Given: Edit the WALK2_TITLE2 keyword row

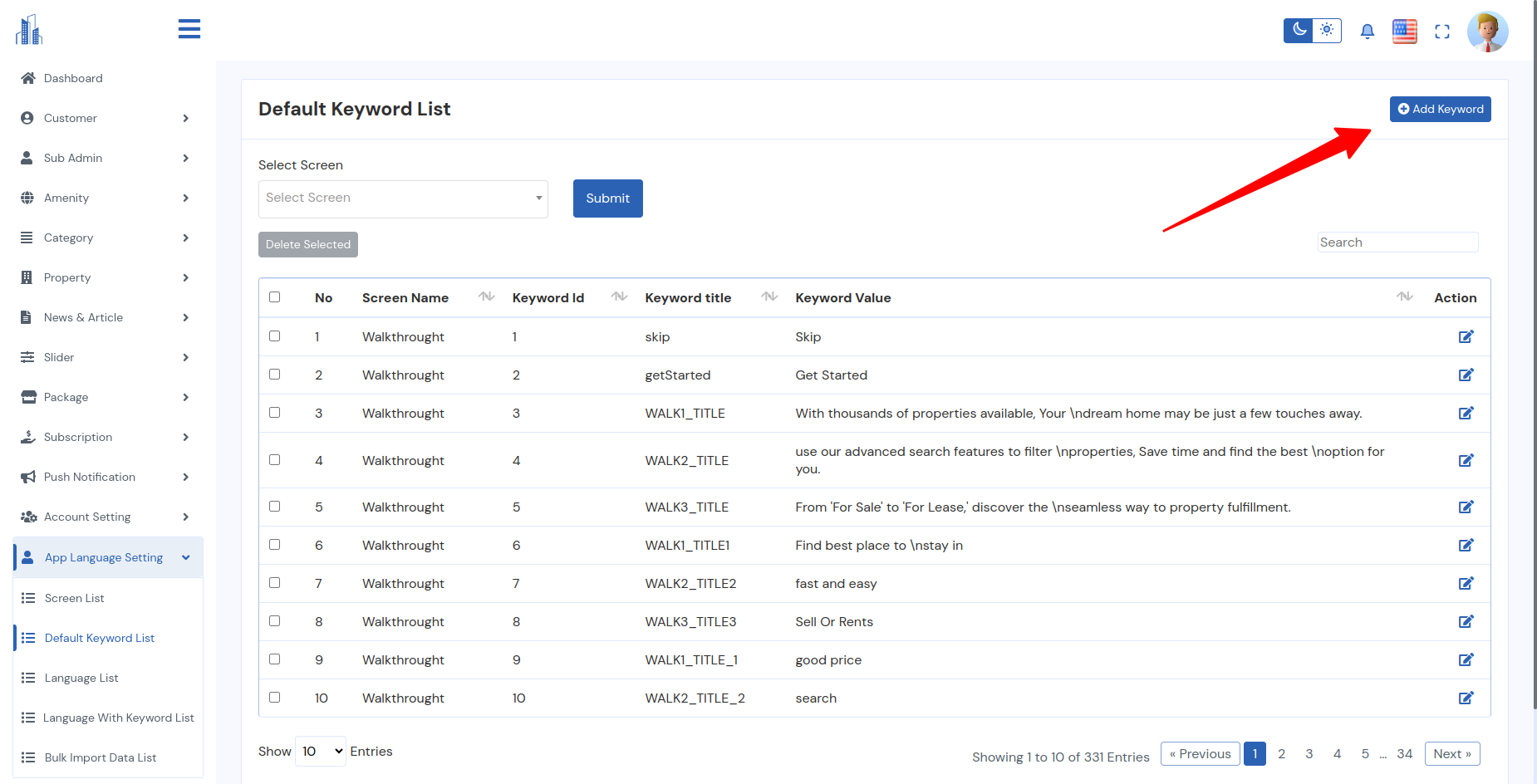Looking at the screenshot, I should pos(1466,583).
